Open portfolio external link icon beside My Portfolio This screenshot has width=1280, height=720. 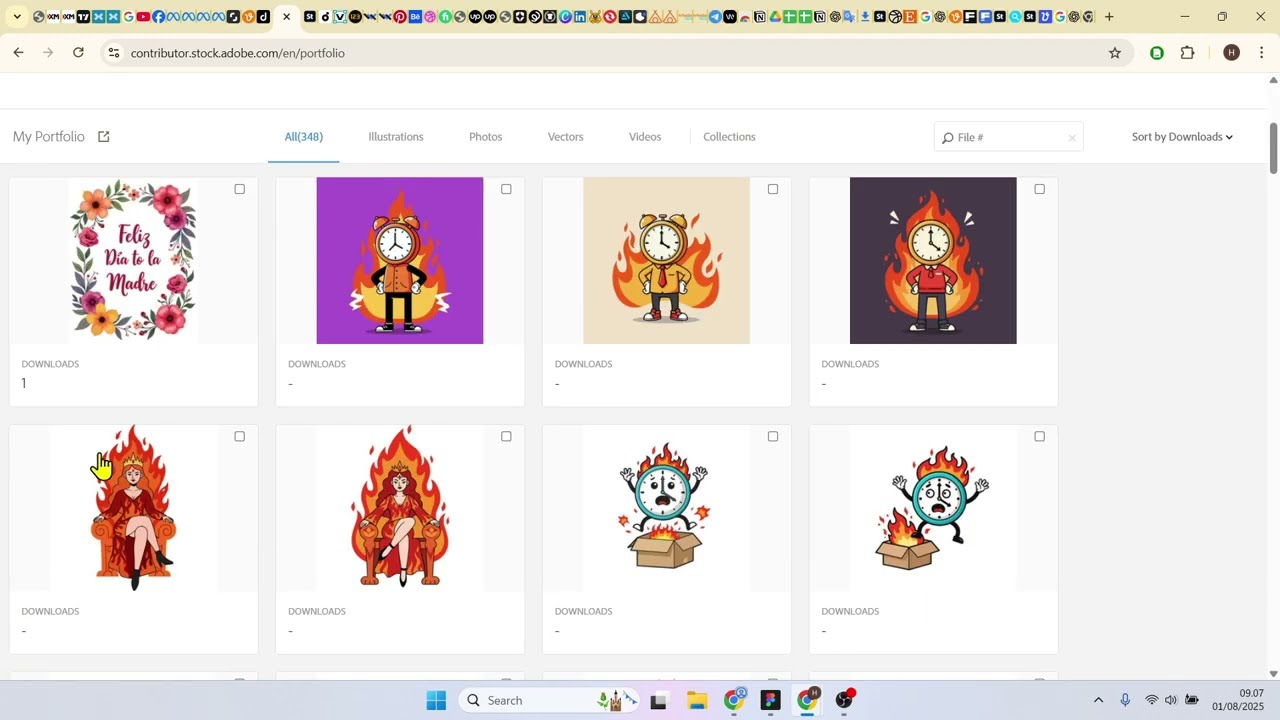point(103,137)
